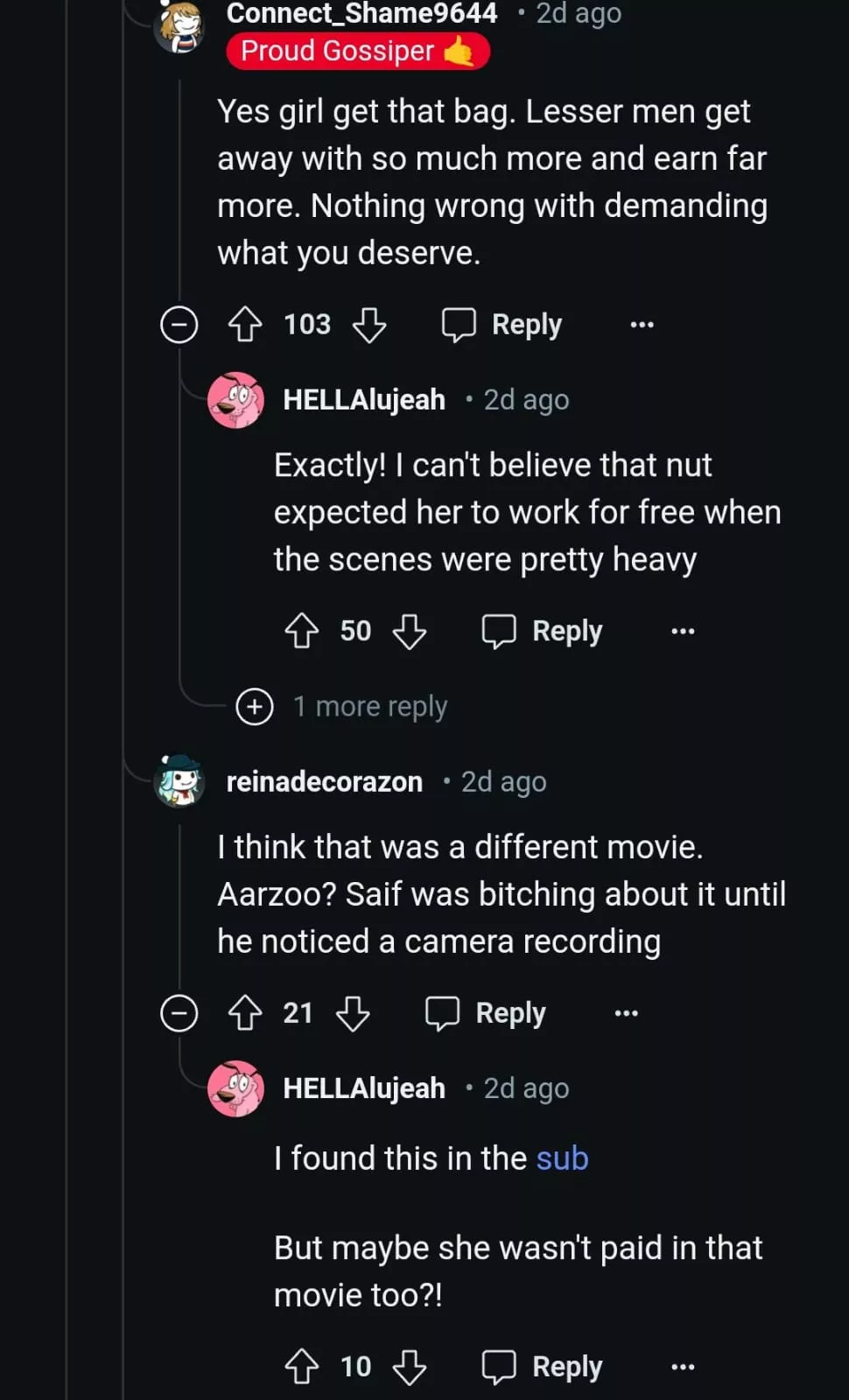Reply to reinadecorazon's comment
This screenshot has width=849, height=1400.
coord(486,1013)
